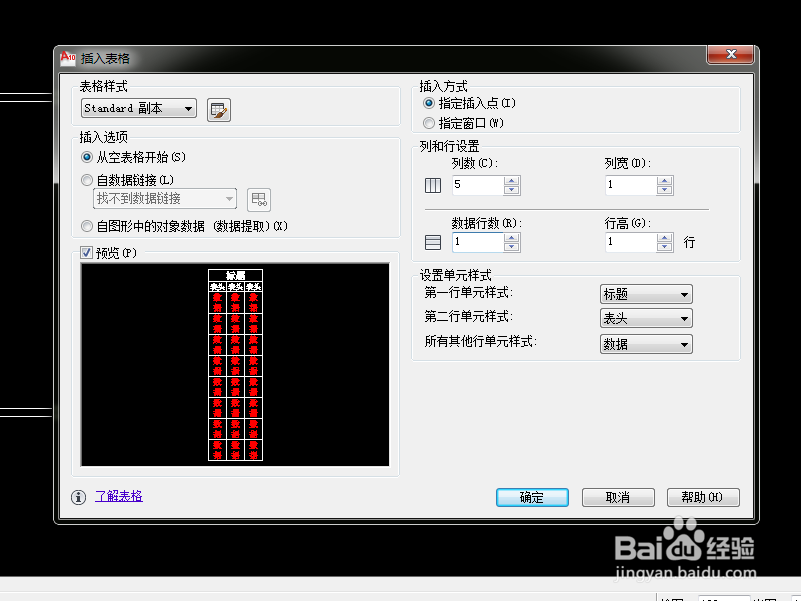Viewport: 801px width, 601px height.
Task: Click the columns icon beside 列数
Action: point(433,185)
